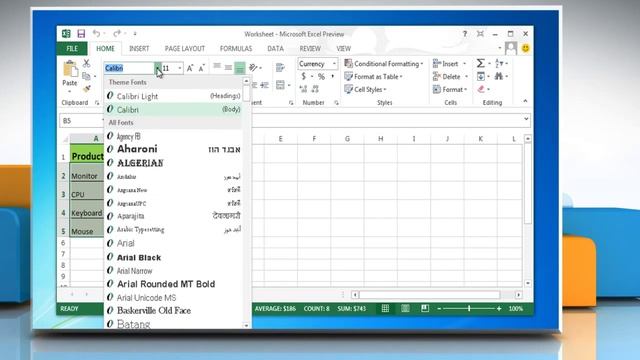Click the Undo arrow icon

(96, 33)
